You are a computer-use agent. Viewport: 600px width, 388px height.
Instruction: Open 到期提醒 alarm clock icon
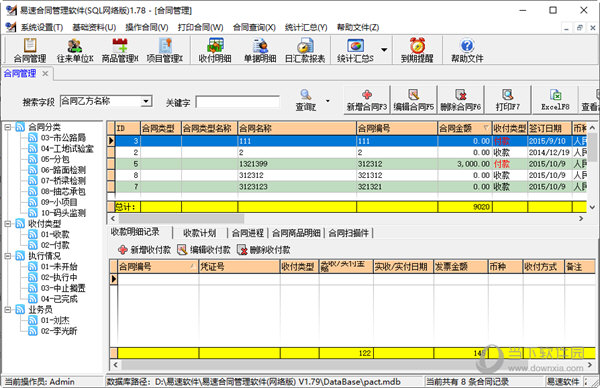pyautogui.click(x=417, y=50)
